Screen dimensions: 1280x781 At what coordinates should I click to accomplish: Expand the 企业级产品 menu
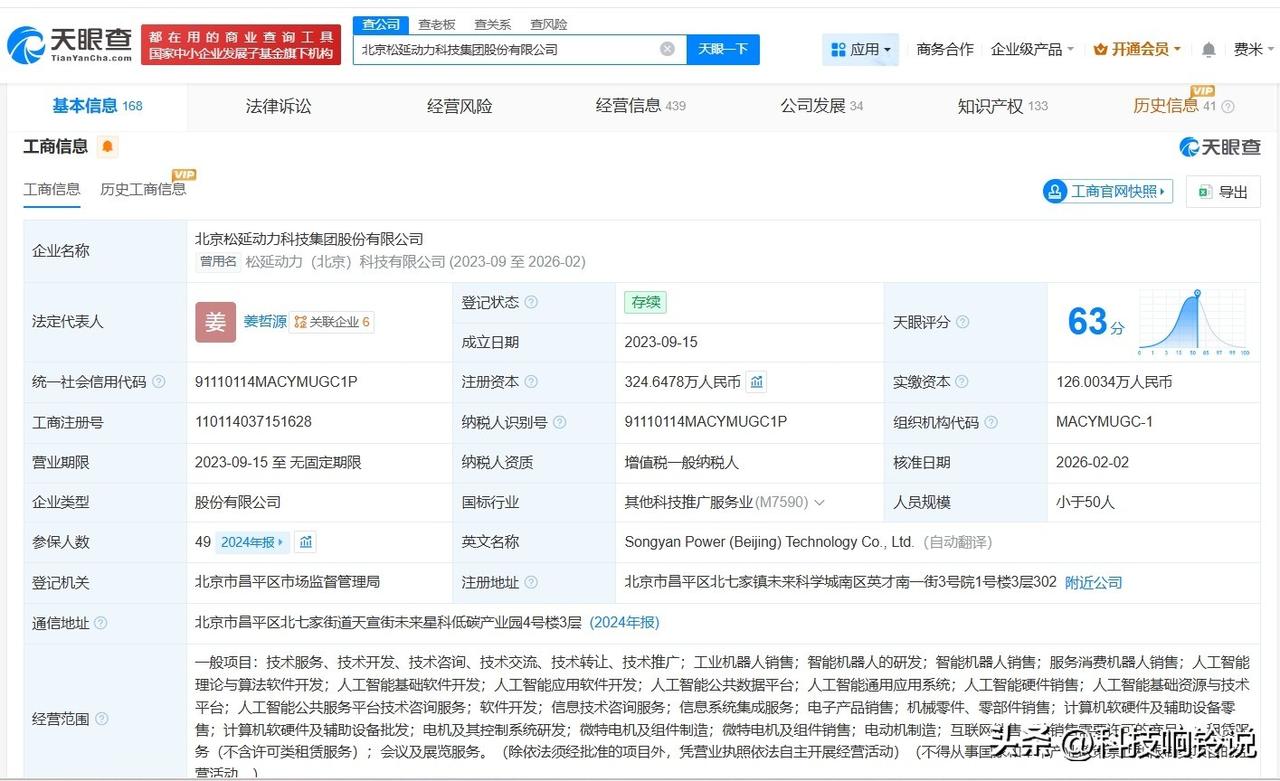pos(1032,49)
